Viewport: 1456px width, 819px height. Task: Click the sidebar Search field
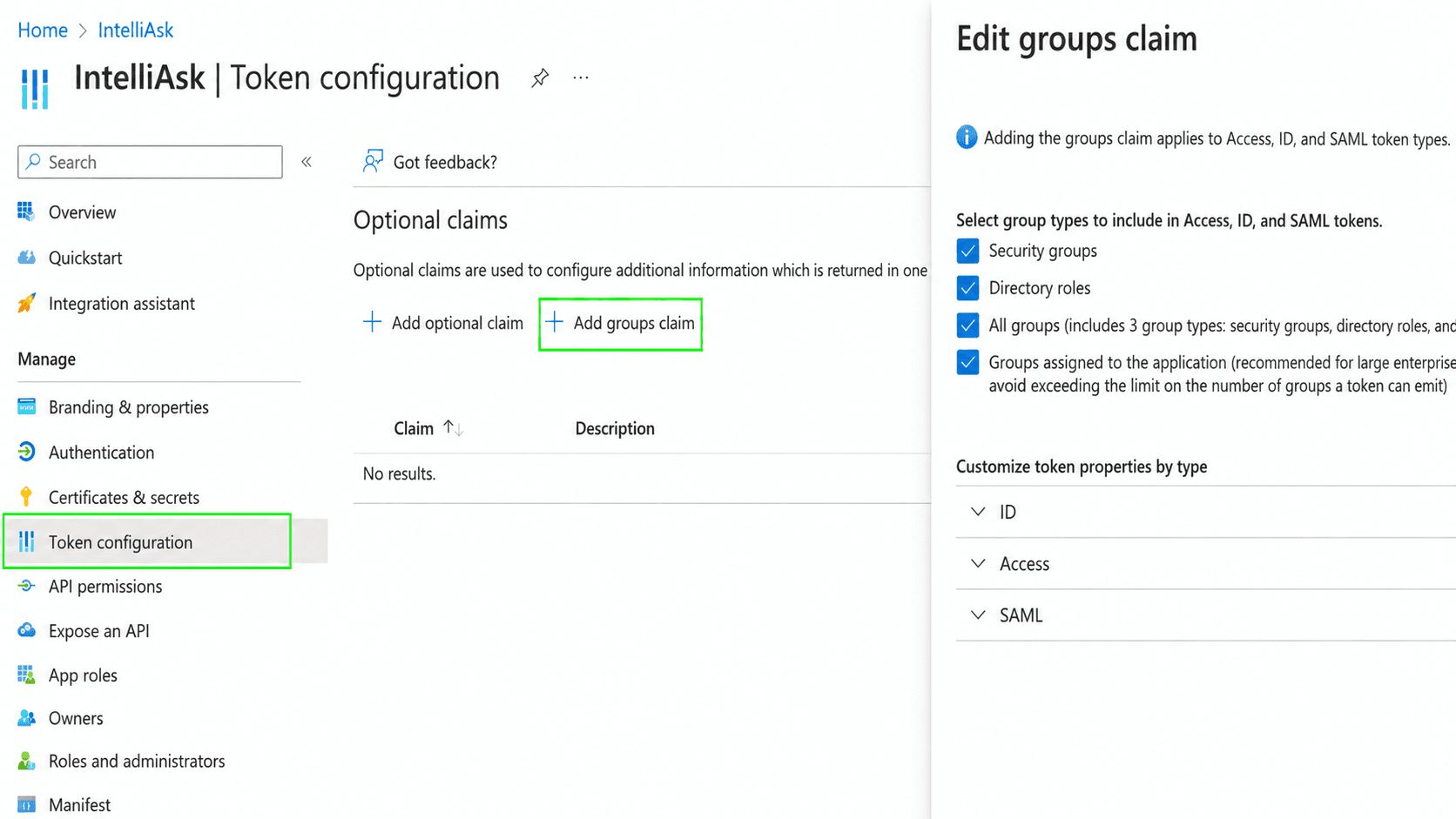[x=150, y=162]
